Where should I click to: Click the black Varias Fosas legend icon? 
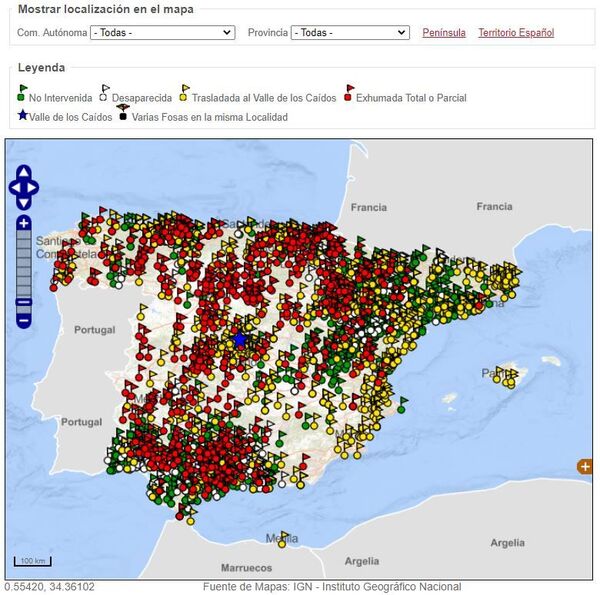(x=122, y=114)
